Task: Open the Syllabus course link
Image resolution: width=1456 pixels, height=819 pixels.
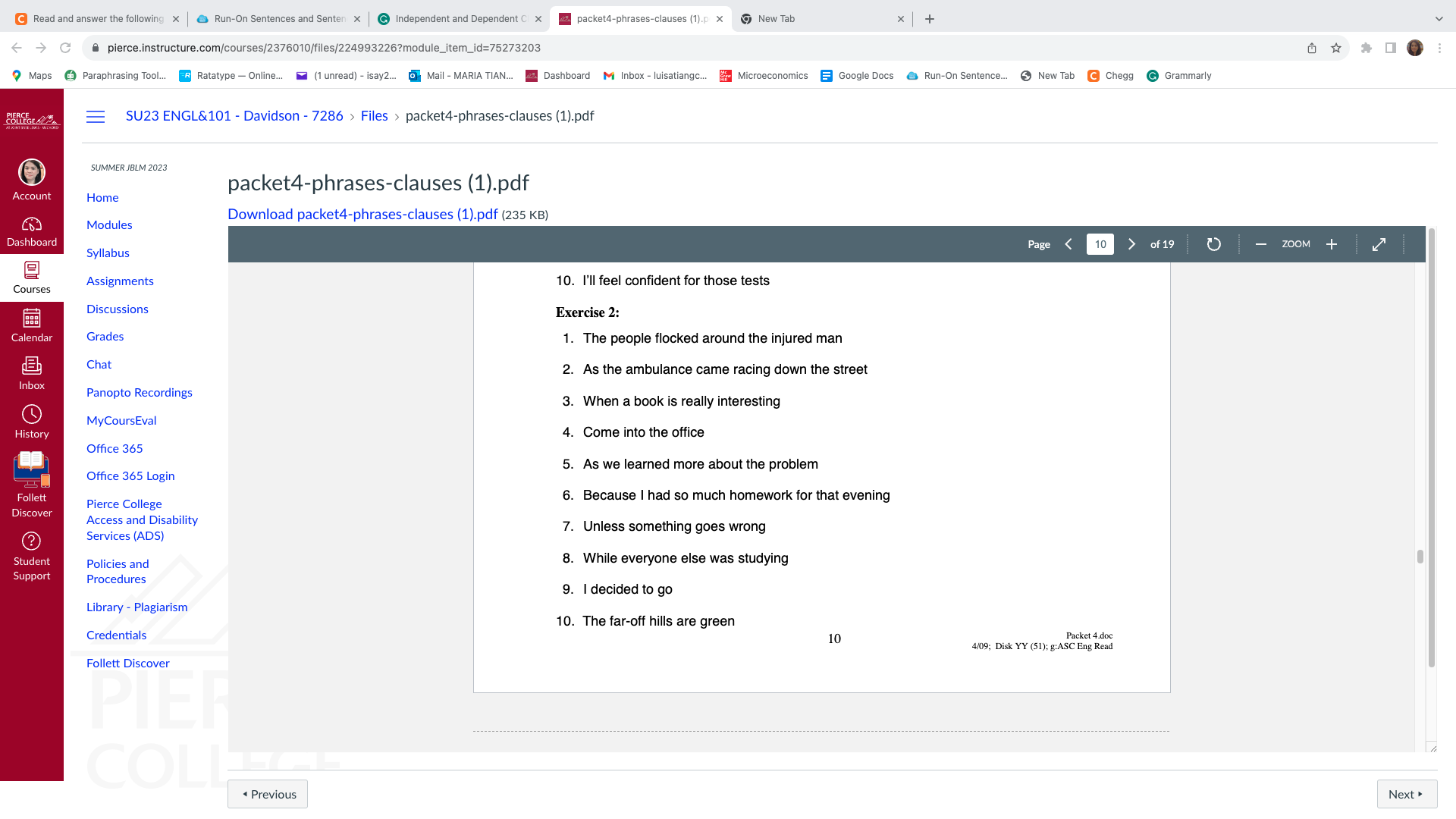Action: (x=107, y=253)
